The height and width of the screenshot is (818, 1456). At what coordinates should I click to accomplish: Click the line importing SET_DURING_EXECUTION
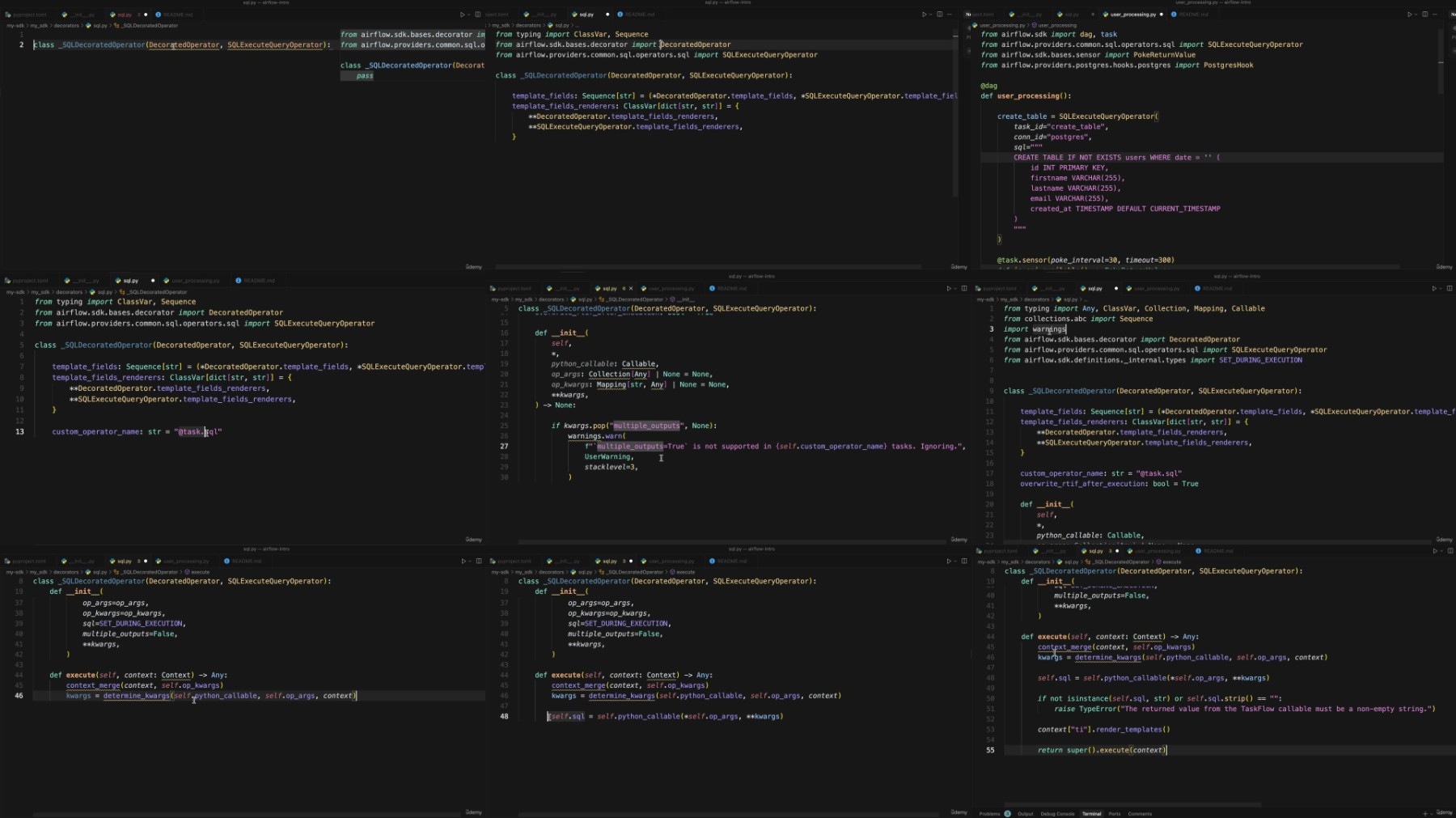[x=1153, y=360]
